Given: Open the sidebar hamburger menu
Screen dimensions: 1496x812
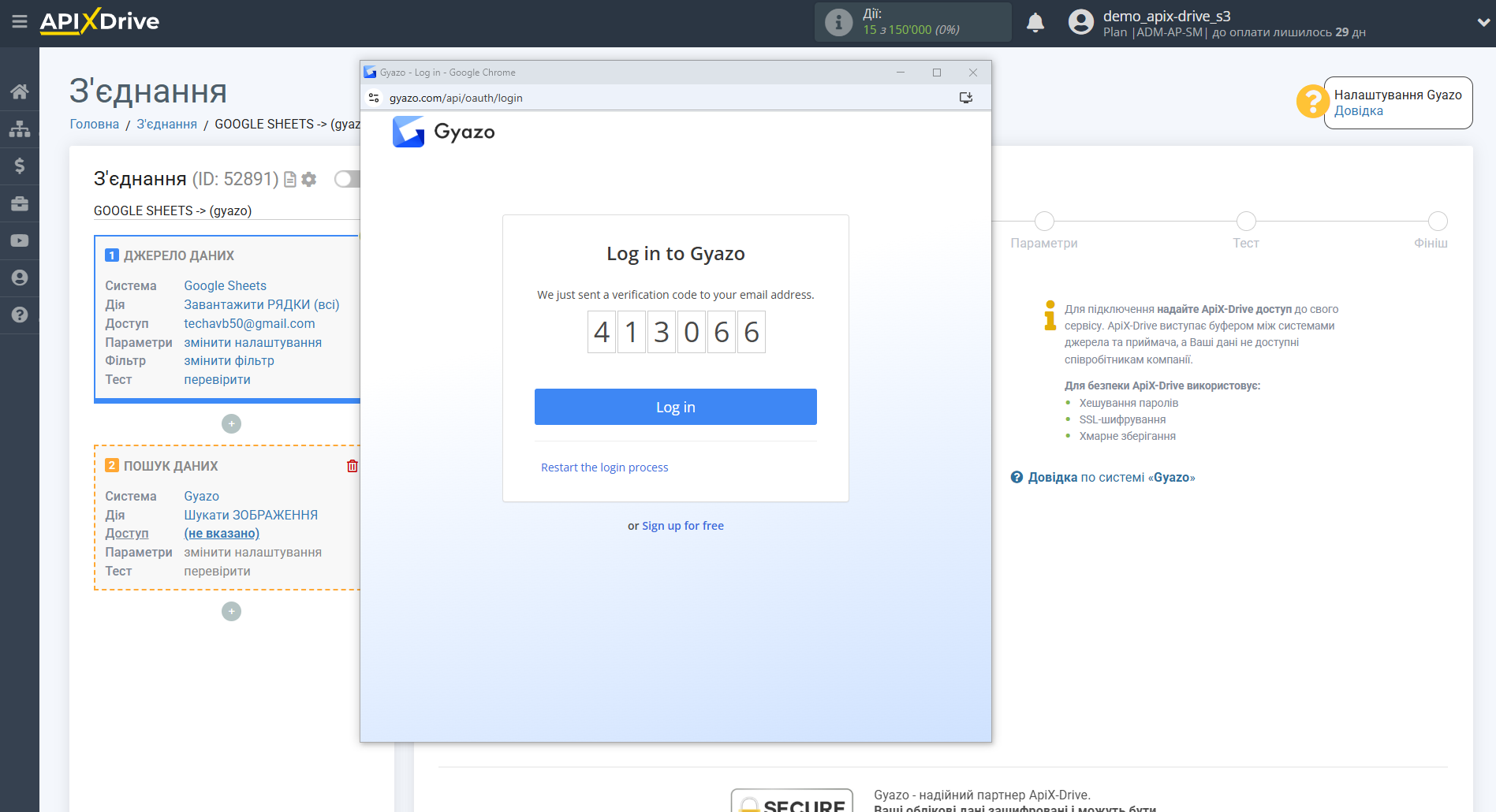Looking at the screenshot, I should point(20,22).
